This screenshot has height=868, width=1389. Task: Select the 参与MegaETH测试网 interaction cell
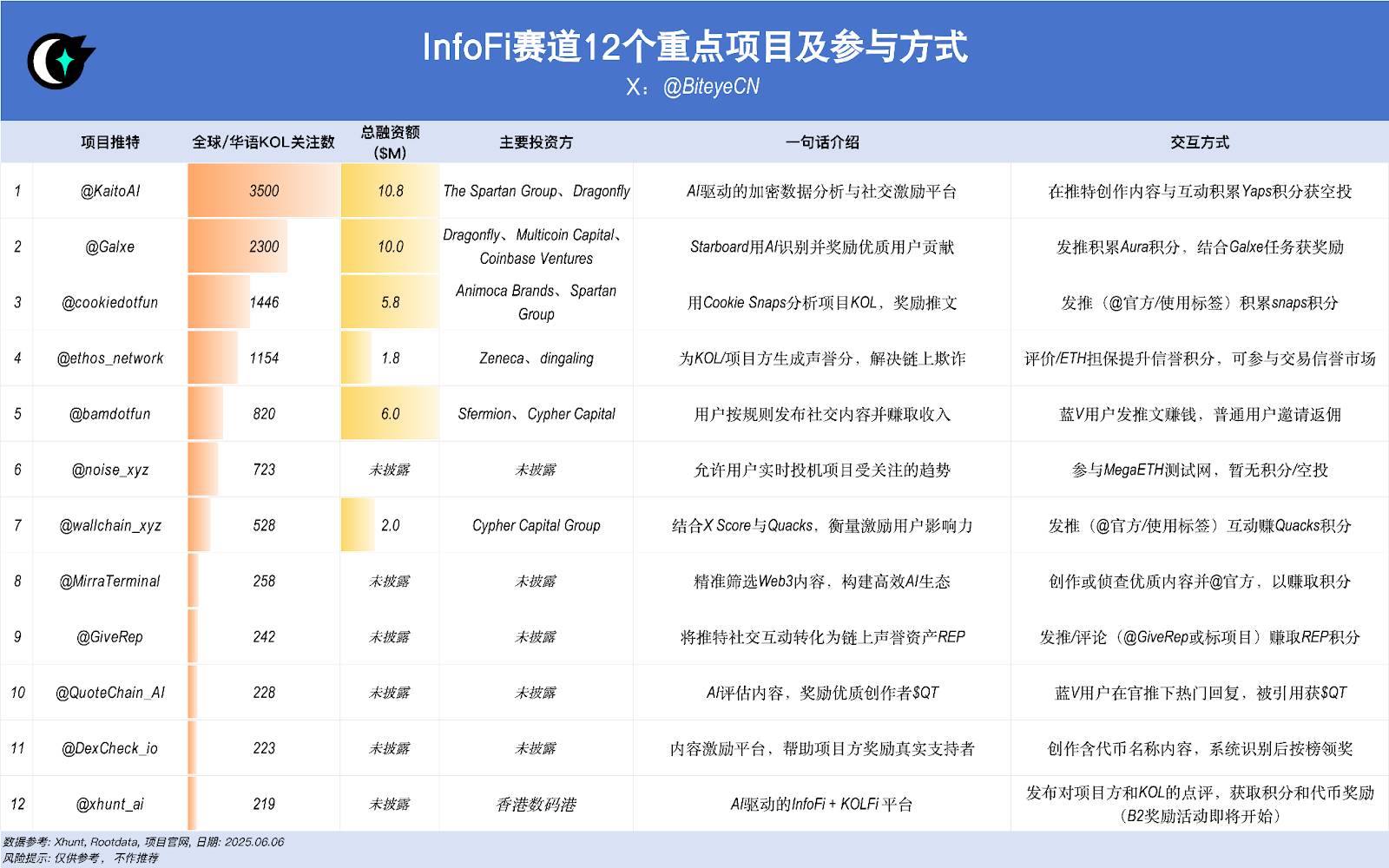(1200, 470)
